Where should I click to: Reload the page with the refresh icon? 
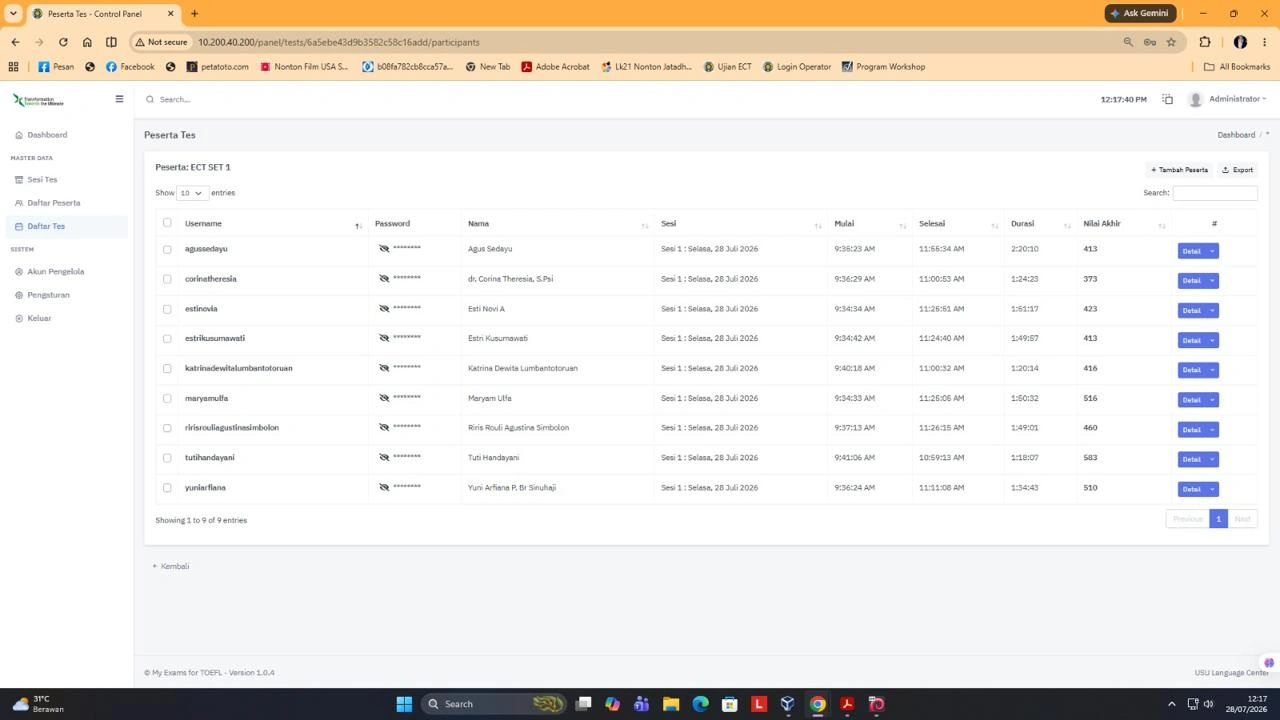pyautogui.click(x=63, y=42)
